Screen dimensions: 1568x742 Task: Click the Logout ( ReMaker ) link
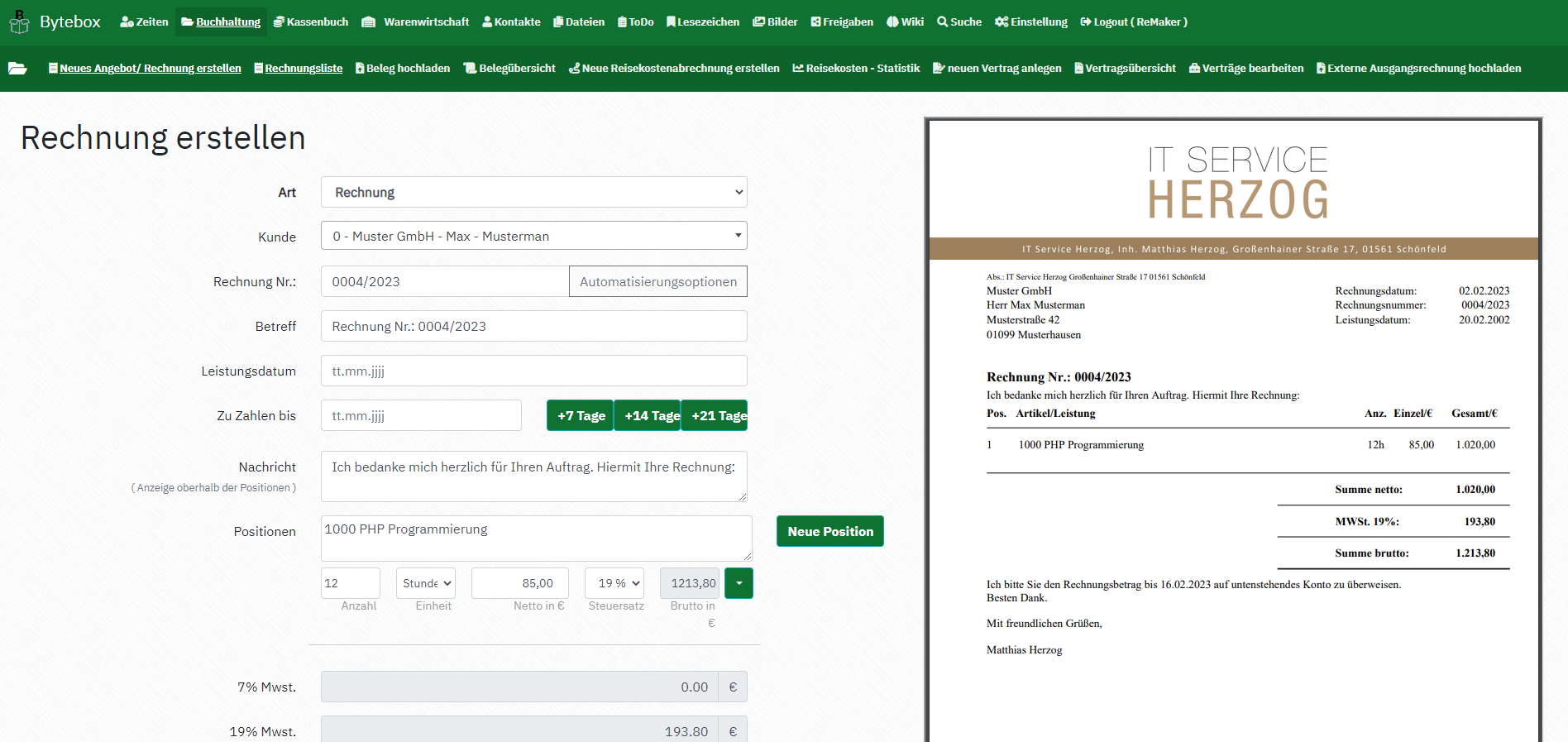coord(1134,22)
